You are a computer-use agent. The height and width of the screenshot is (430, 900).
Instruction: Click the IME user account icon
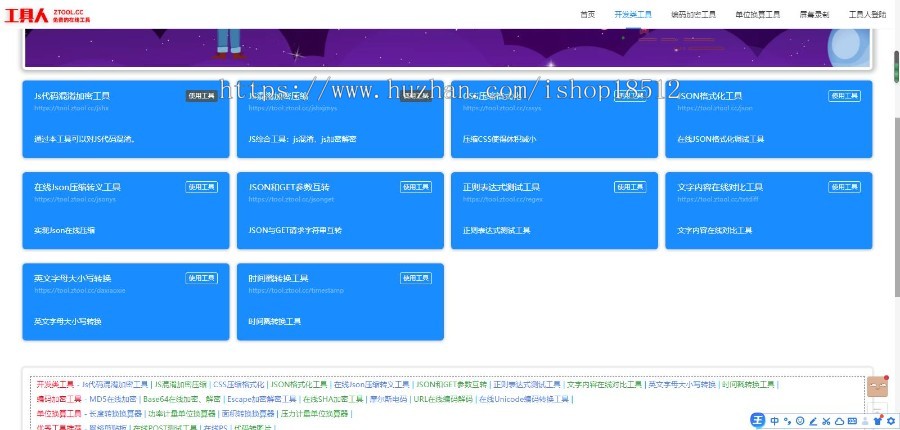coord(866,421)
